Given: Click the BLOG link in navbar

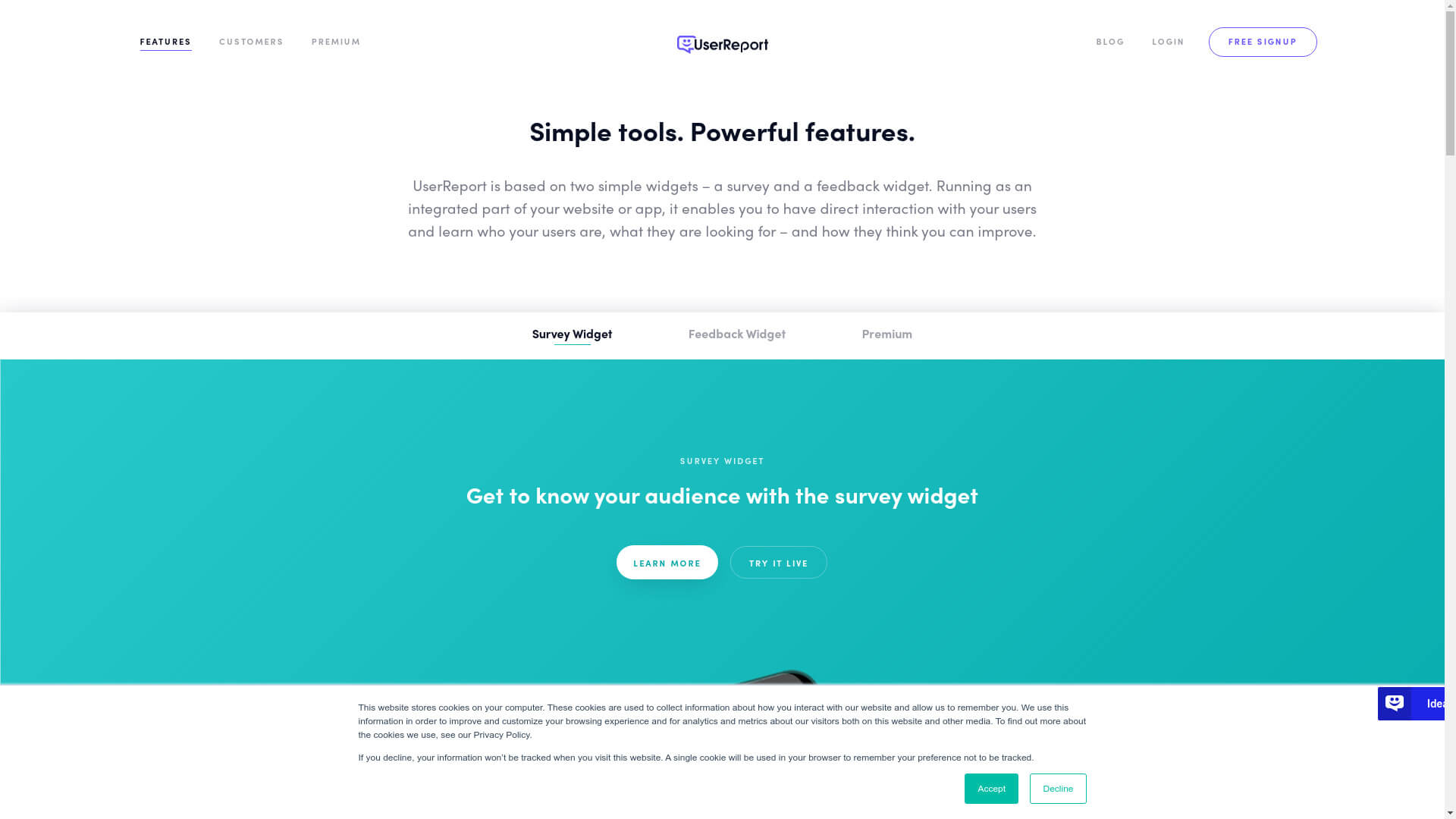Looking at the screenshot, I should point(1110,42).
